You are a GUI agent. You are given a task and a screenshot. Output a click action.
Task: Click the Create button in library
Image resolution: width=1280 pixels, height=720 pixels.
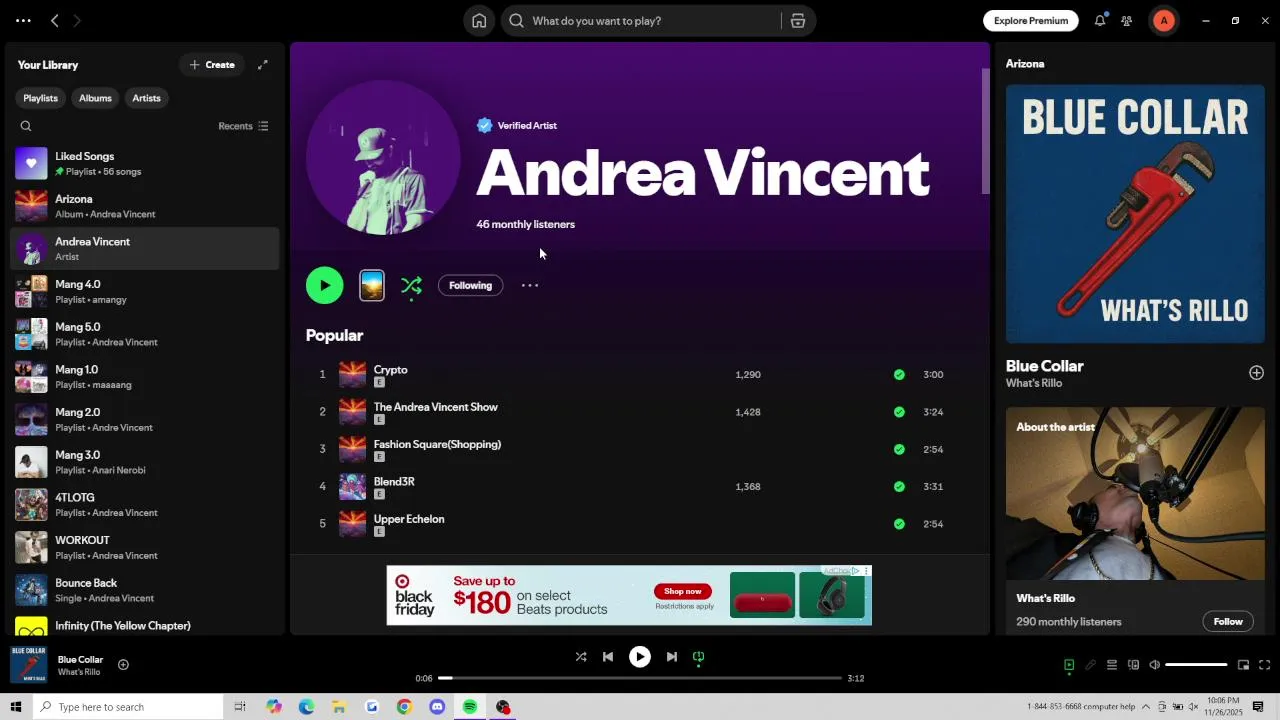coord(212,65)
